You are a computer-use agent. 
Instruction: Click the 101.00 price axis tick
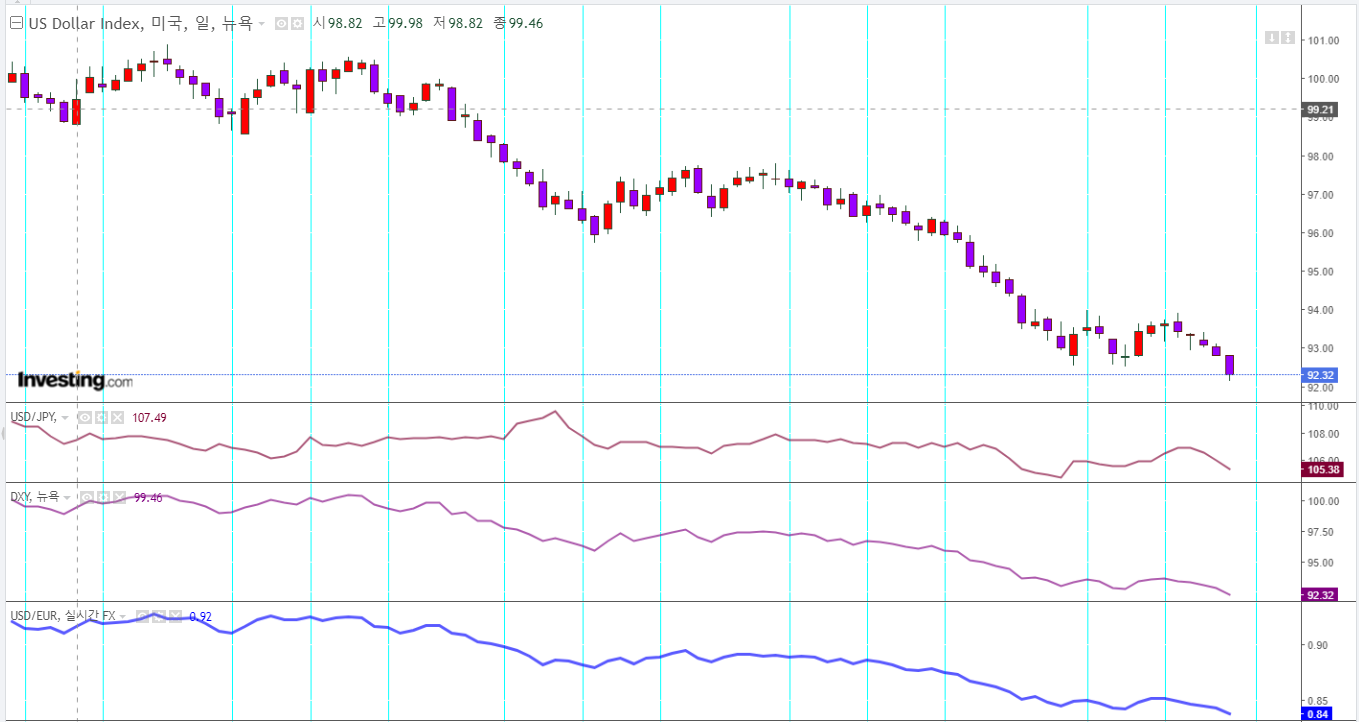click(x=1322, y=41)
